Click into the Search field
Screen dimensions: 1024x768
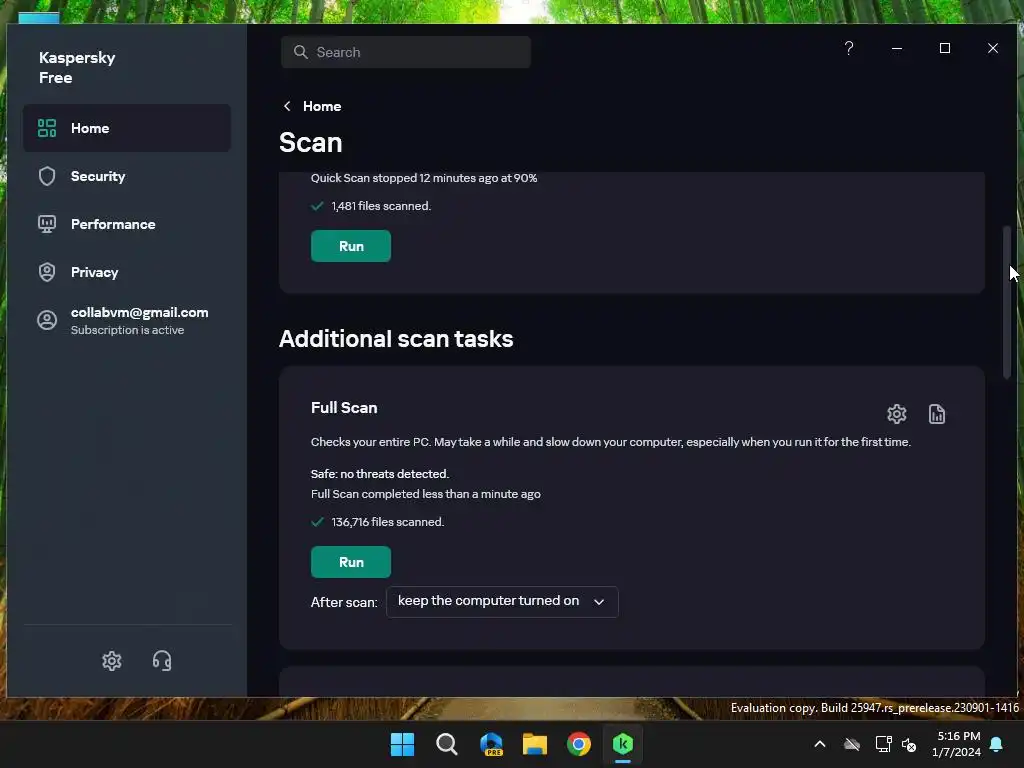(x=406, y=52)
